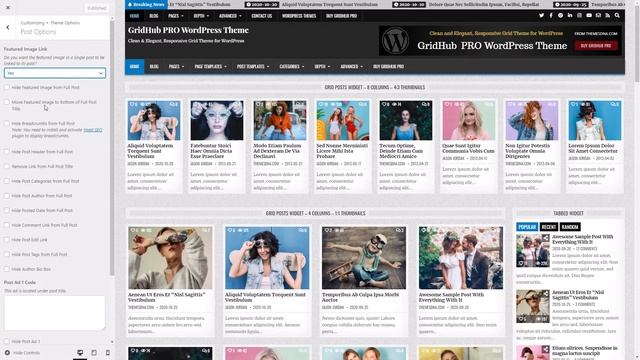This screenshot has width=640, height=360.
Task: Click share icon on Aenean Ut Eros tabbed item
Action: [x=545, y=293]
